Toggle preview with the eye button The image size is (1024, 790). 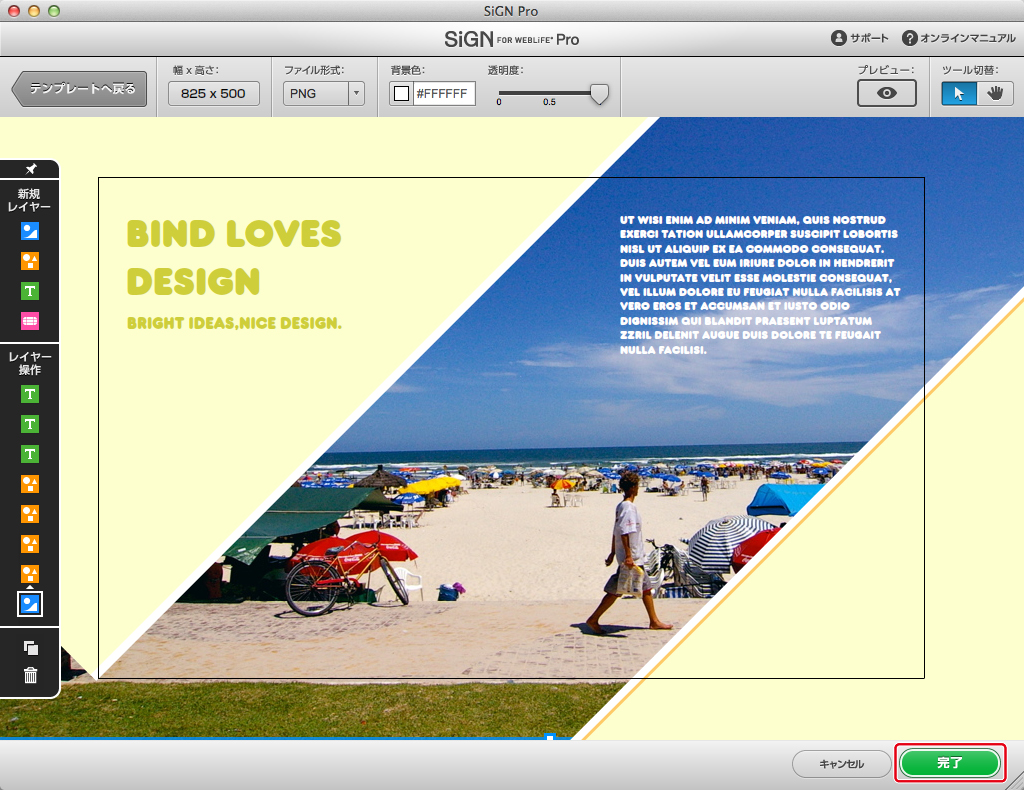(x=886, y=93)
